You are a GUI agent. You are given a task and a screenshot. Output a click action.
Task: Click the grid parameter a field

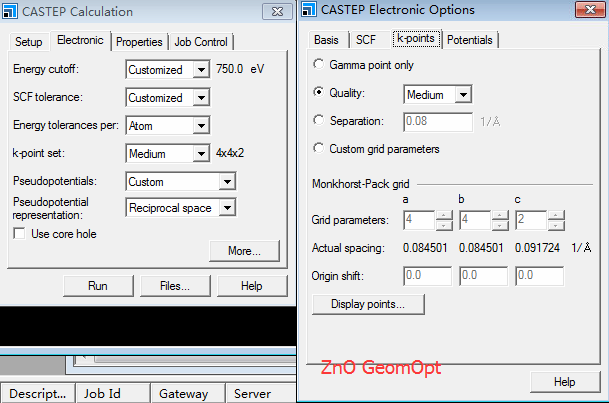click(419, 220)
